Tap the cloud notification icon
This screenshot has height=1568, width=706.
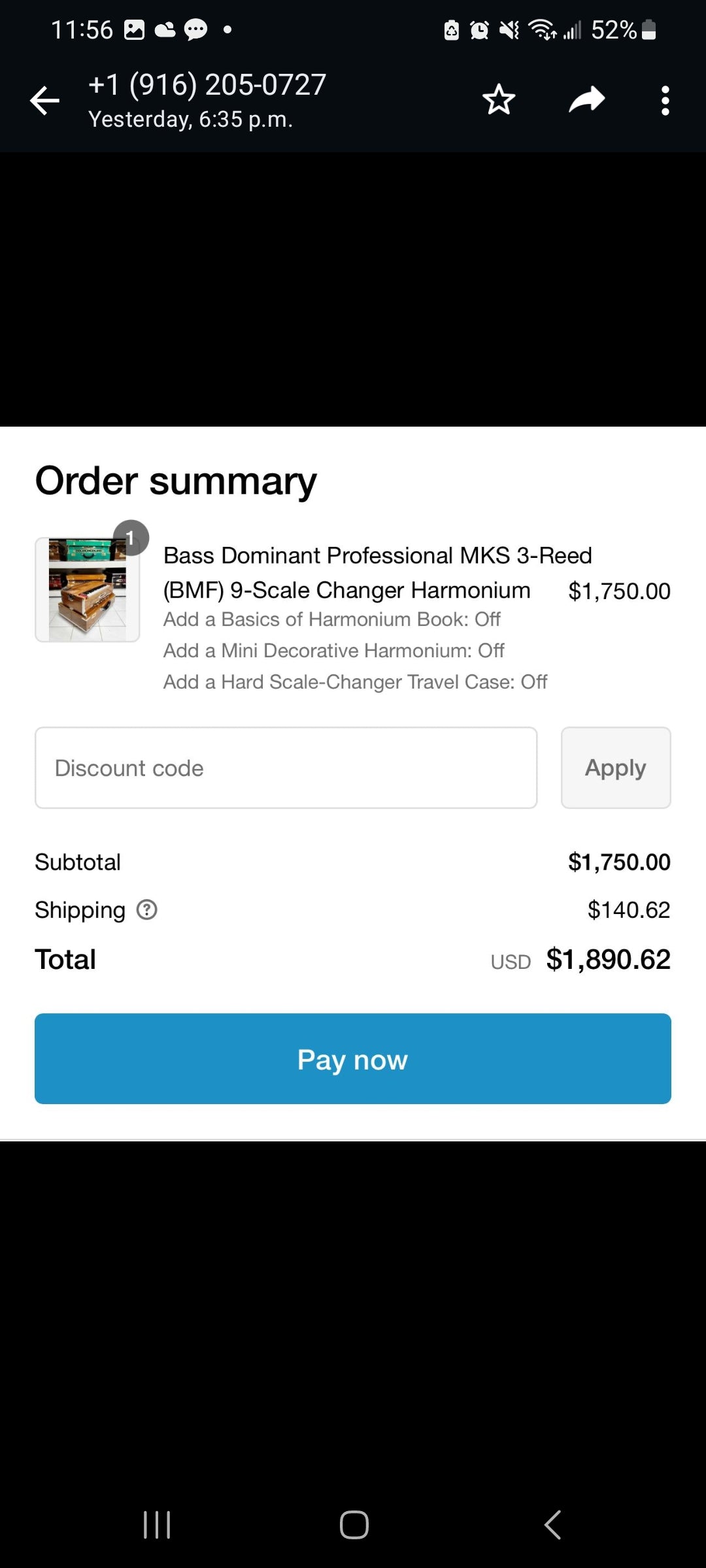coord(165,30)
